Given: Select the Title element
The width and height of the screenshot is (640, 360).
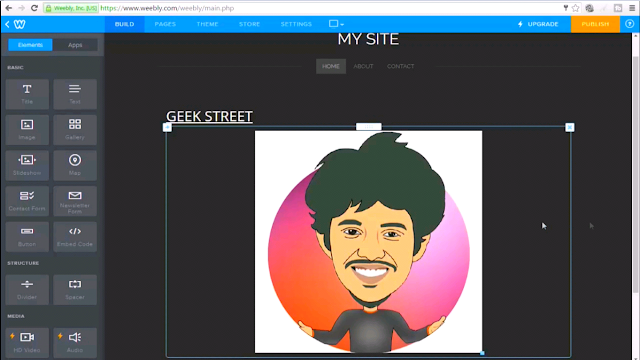Looking at the screenshot, I should point(27,94).
